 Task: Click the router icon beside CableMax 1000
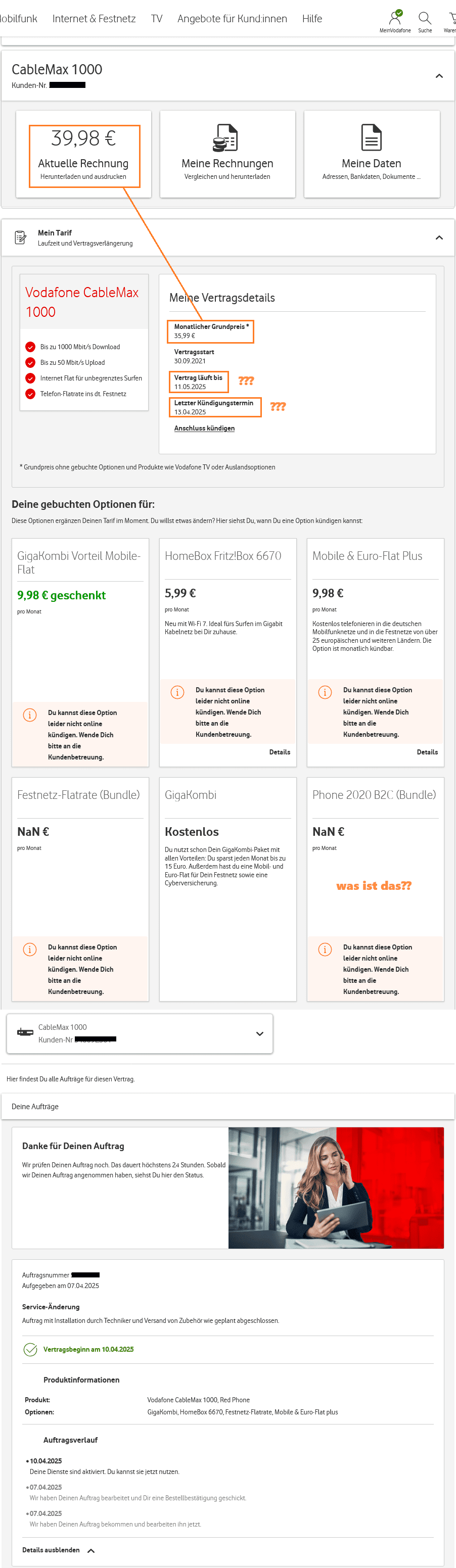click(x=25, y=1032)
